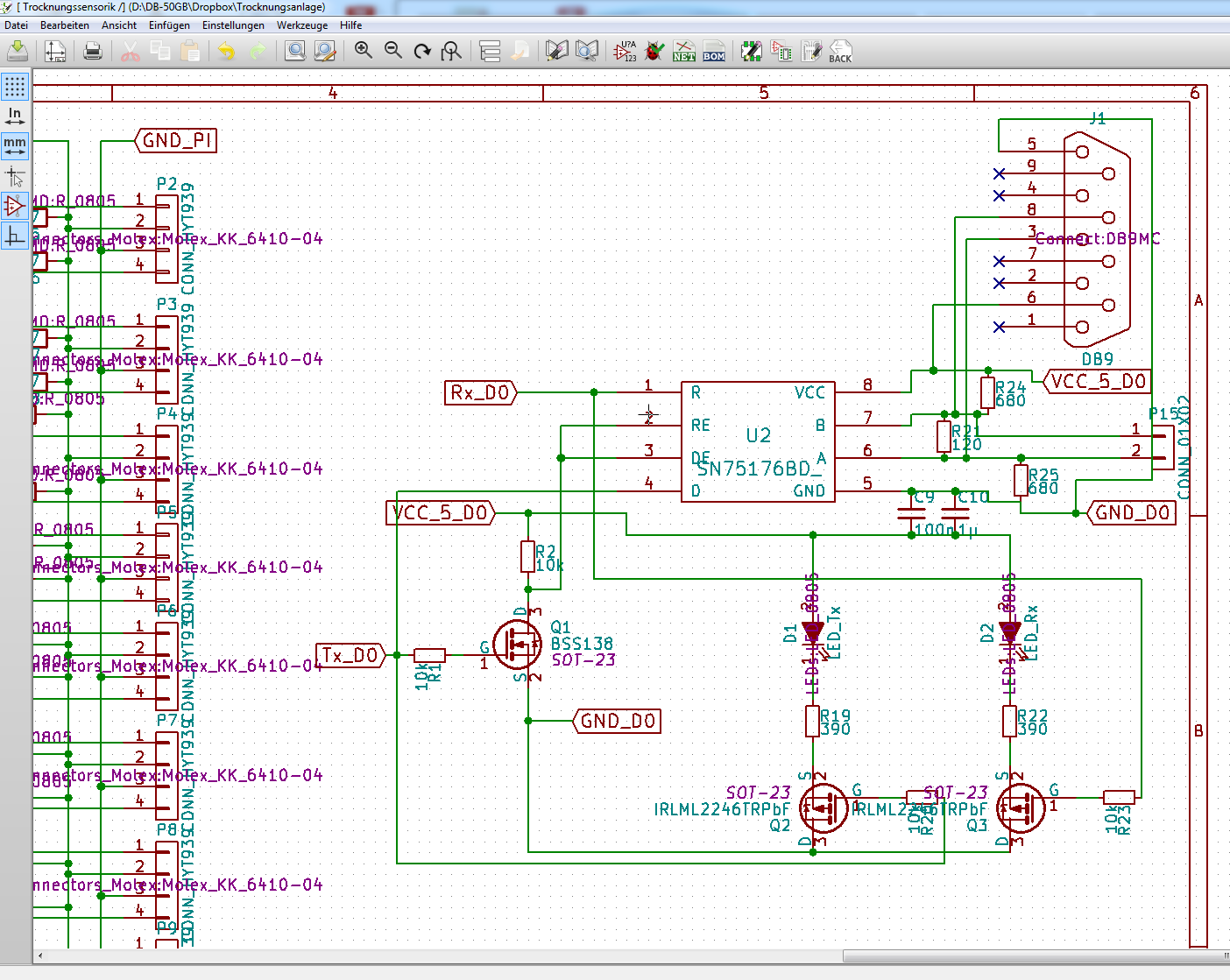
Task: Run electrical rules check ladybug icon
Action: [654, 51]
